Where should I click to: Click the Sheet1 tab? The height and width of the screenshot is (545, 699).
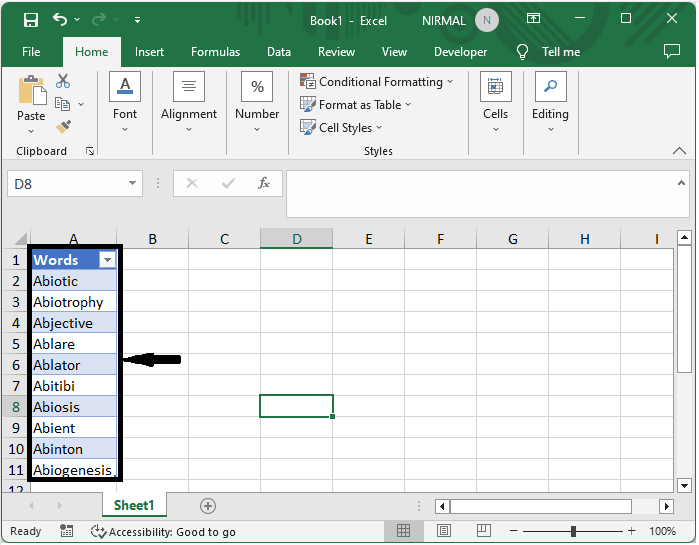[x=134, y=505]
